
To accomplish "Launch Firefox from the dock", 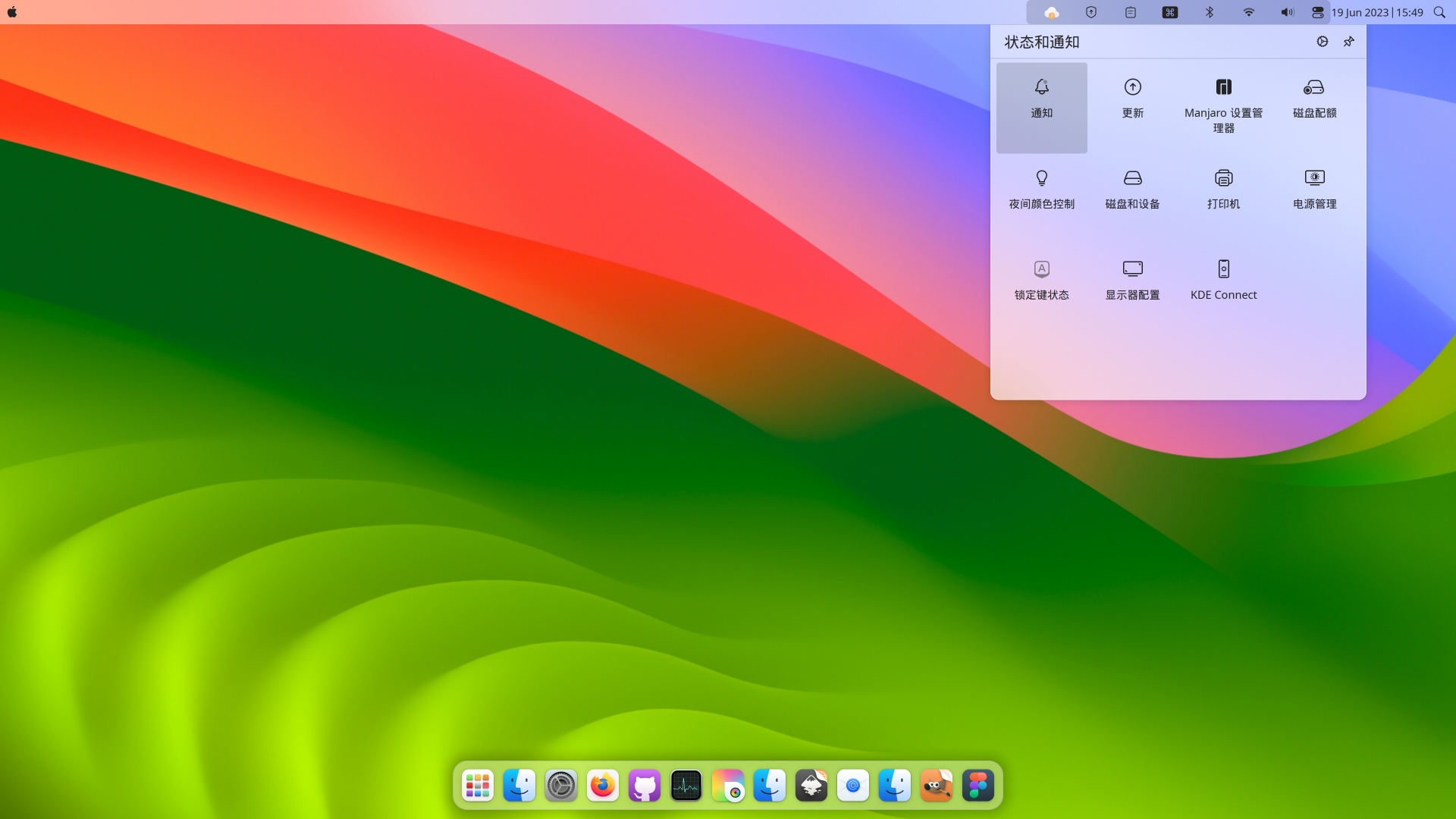I will tap(603, 786).
